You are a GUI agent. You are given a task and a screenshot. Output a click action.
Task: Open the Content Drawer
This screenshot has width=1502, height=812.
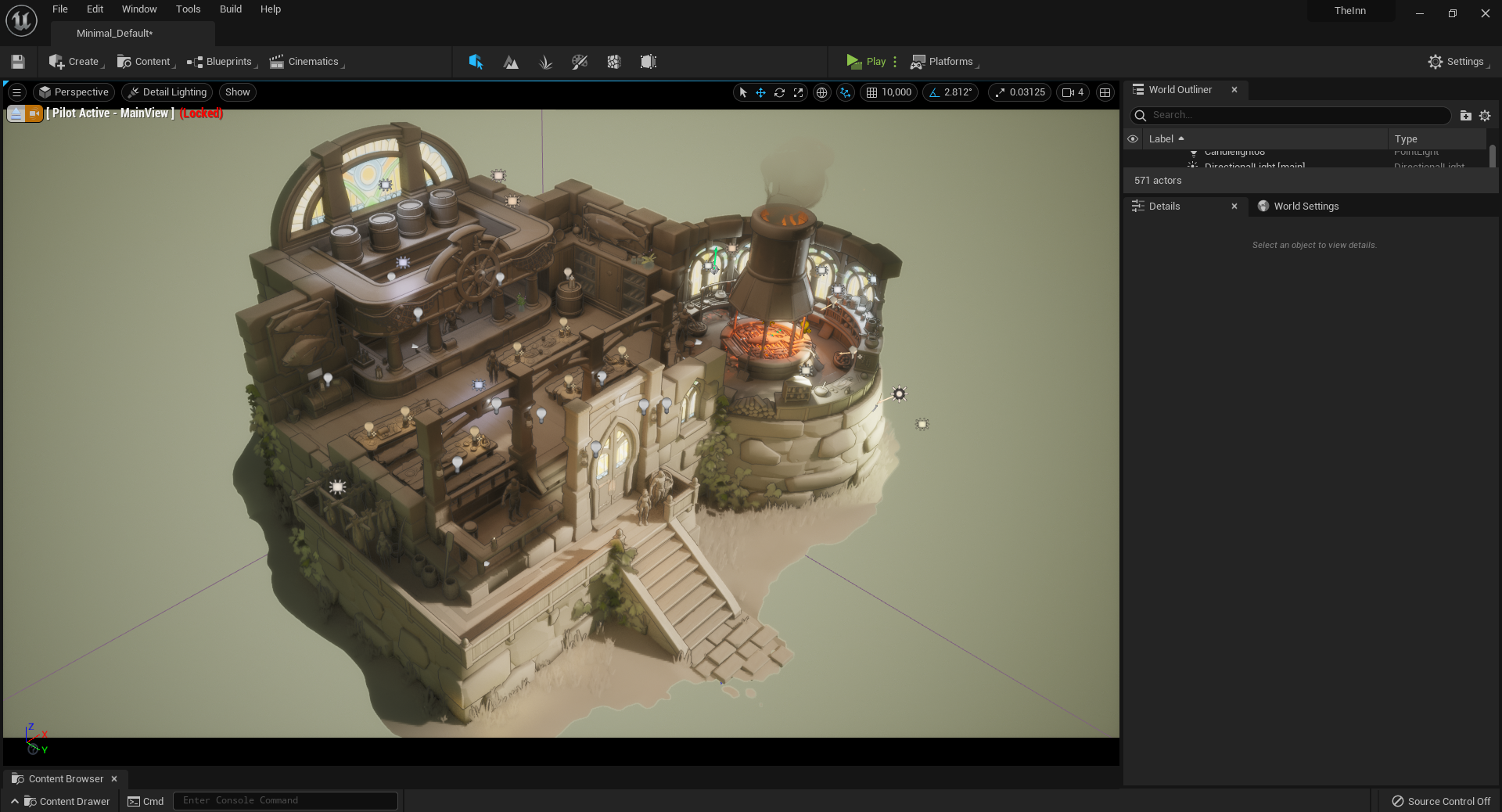pos(66,801)
